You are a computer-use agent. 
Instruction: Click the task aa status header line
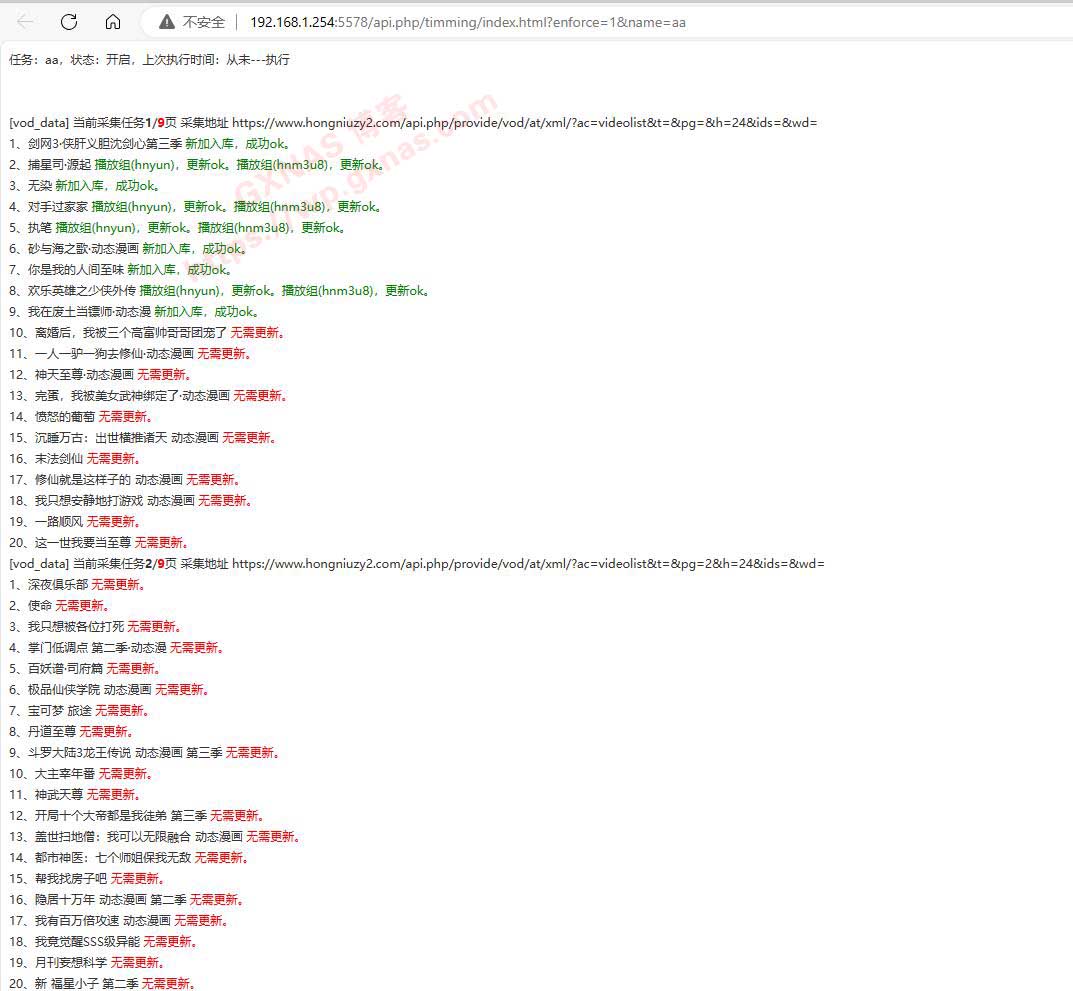[x=149, y=60]
